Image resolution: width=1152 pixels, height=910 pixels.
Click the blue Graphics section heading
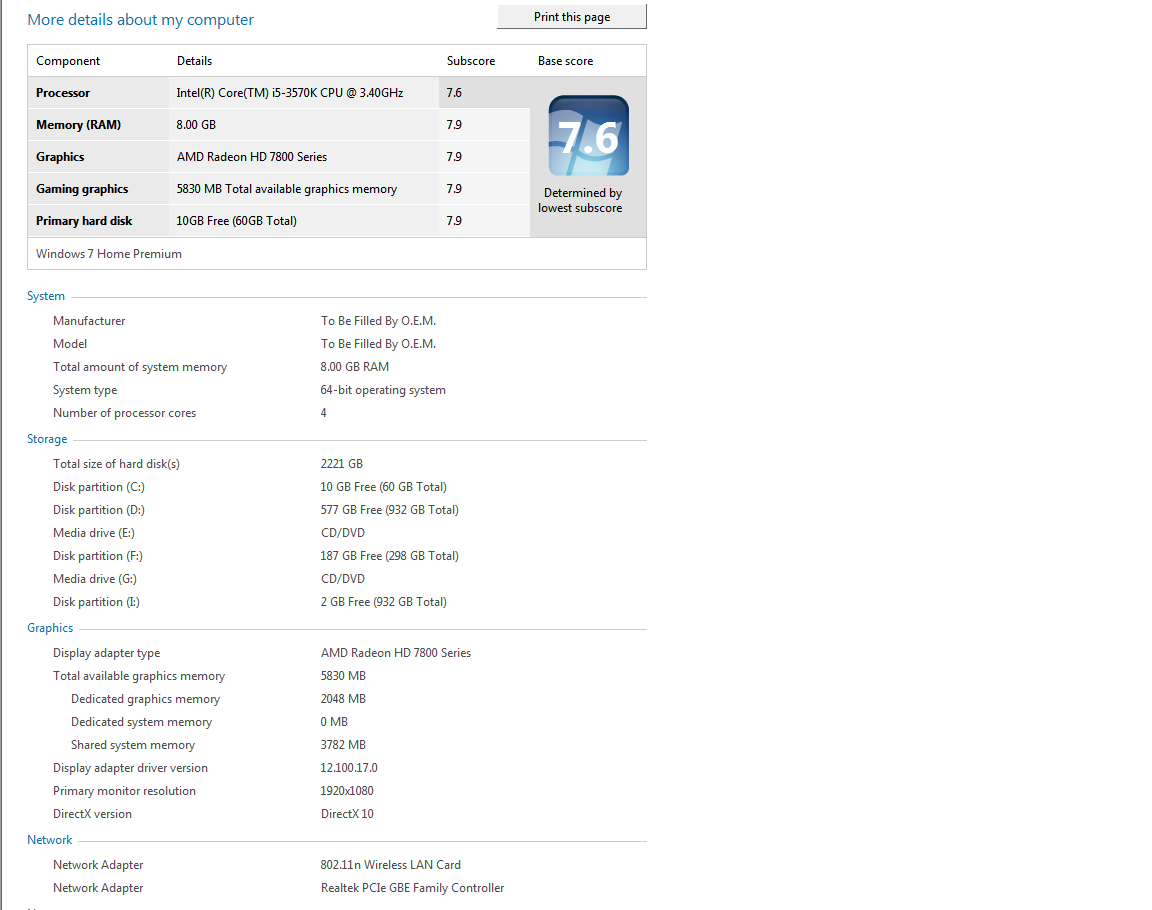click(x=50, y=628)
